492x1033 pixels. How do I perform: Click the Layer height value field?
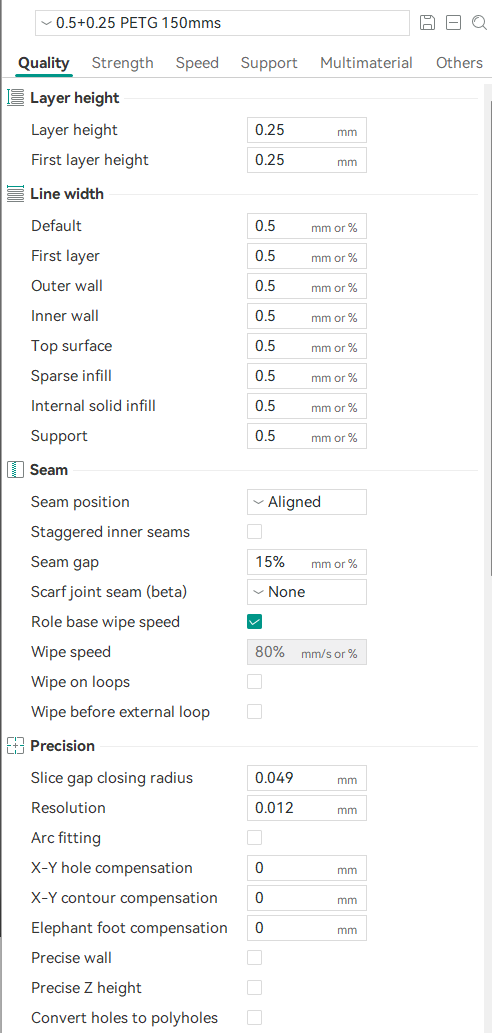coord(307,130)
